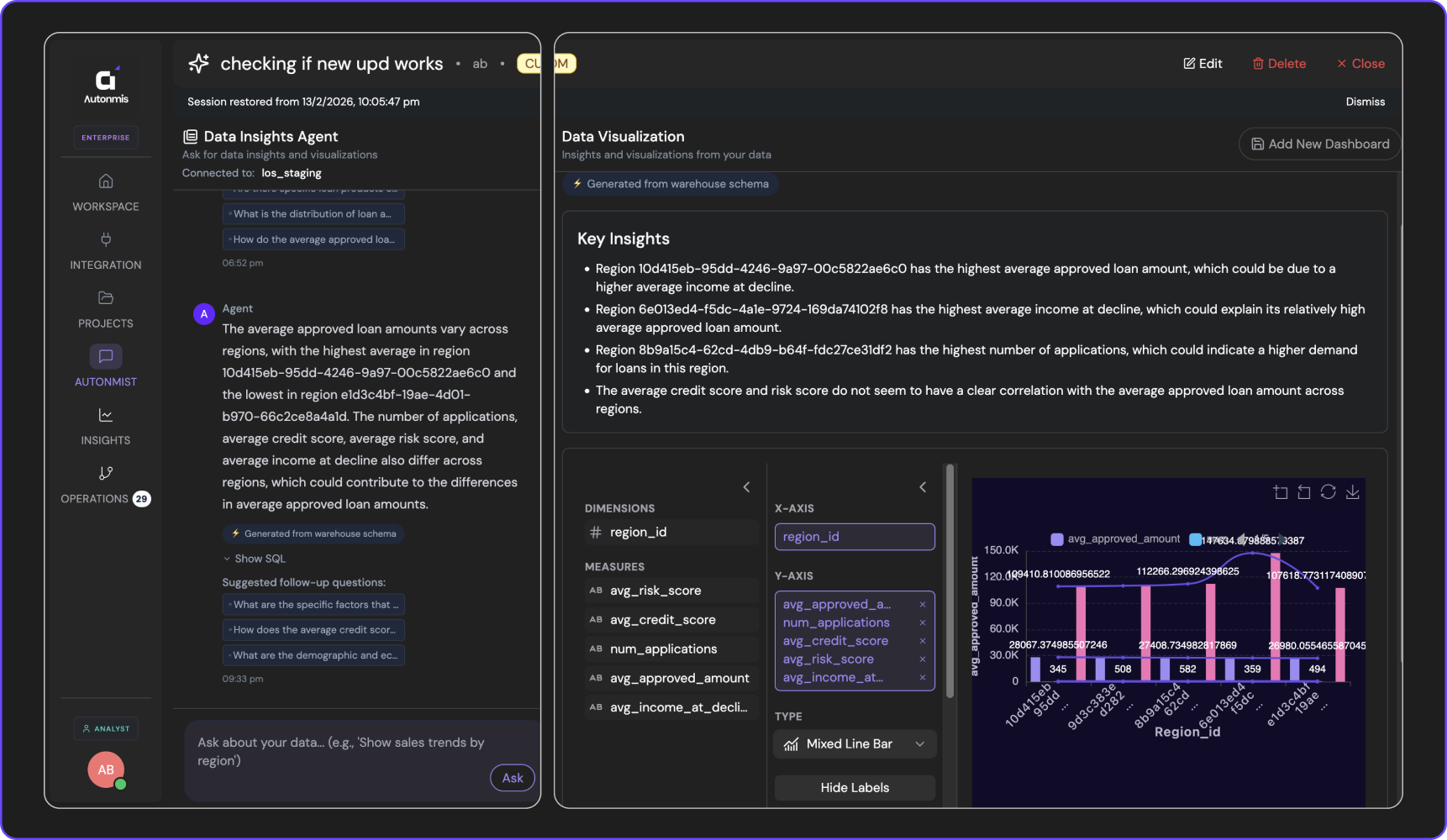The width and height of the screenshot is (1447, 840).
Task: Click the chart legend next-page arrow
Action: (x=1282, y=539)
